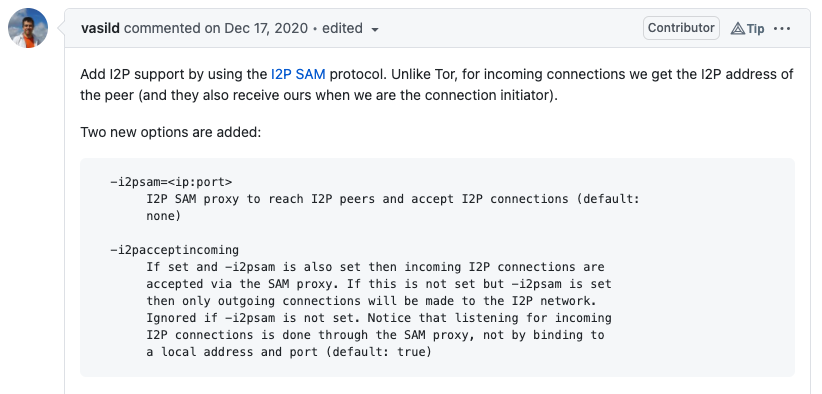The height and width of the screenshot is (394, 822).
Task: Open the Dec 17, 2020 timestamp permalink
Action: (266, 28)
